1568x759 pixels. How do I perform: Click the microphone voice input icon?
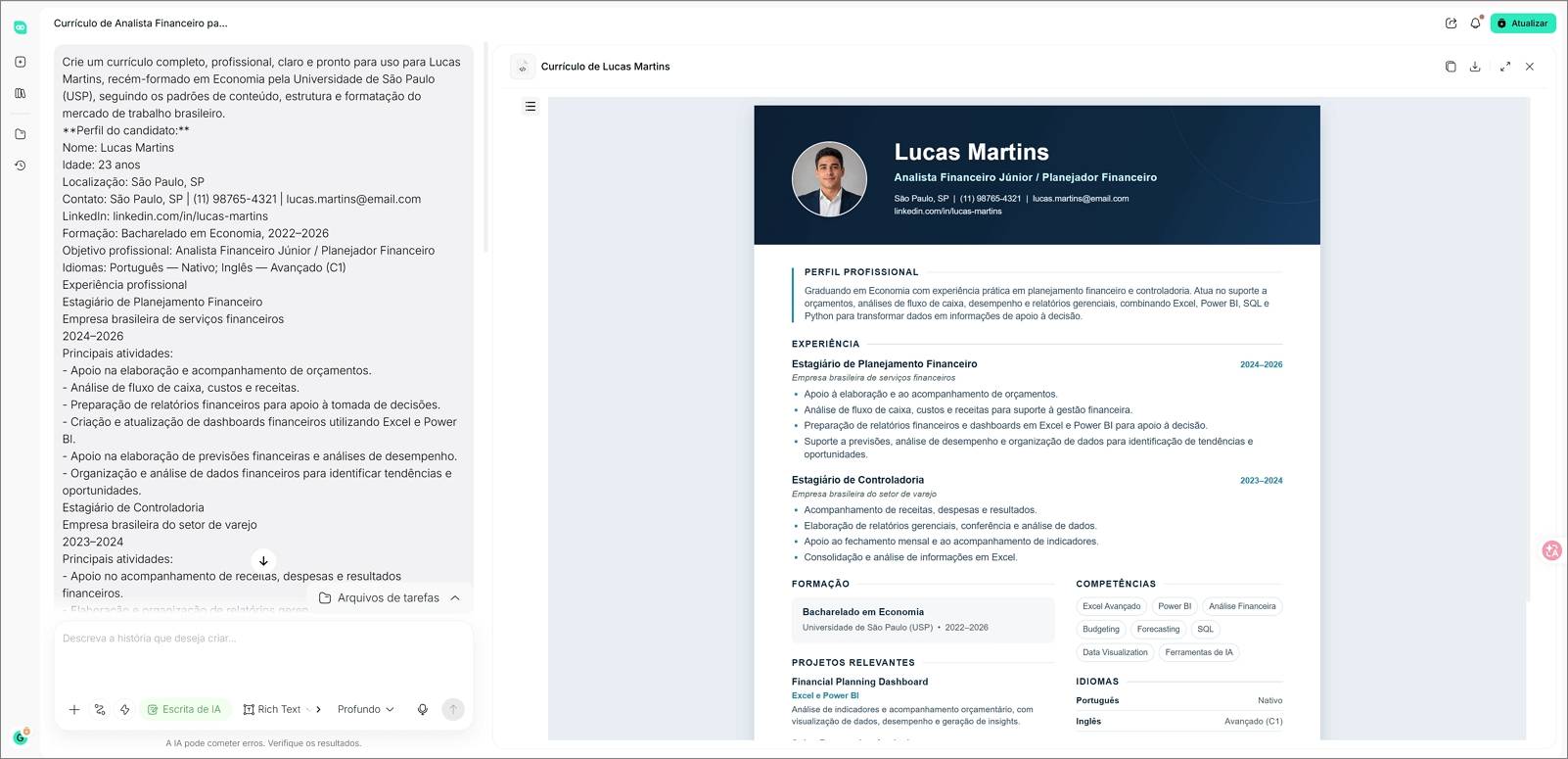(423, 709)
